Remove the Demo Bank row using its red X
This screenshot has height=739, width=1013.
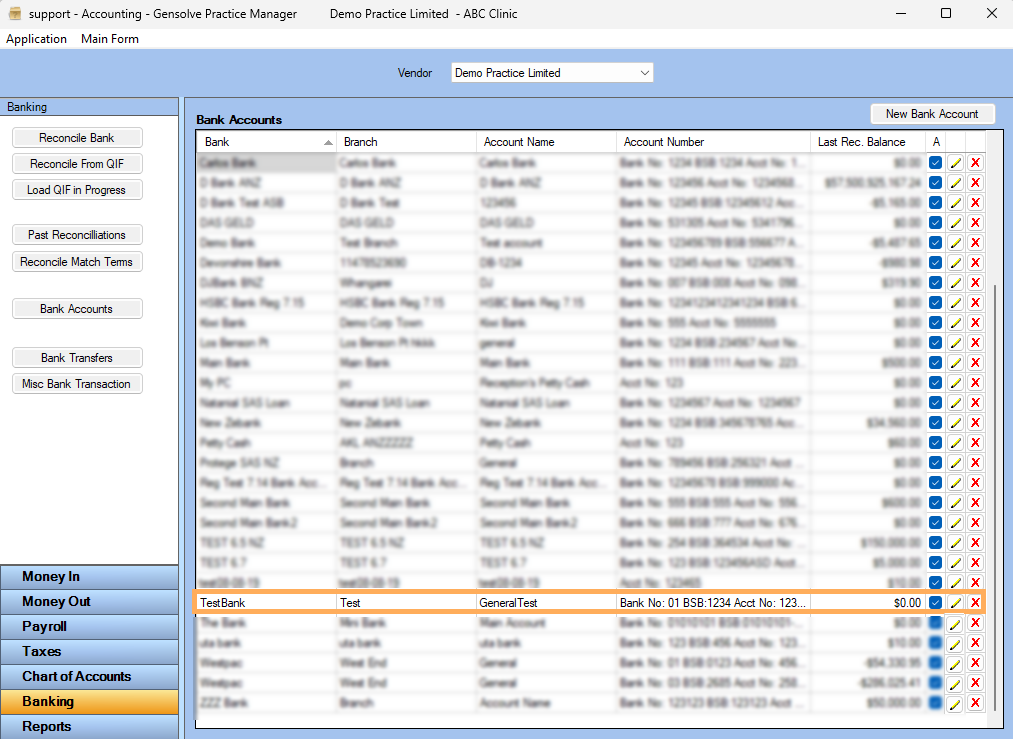976,243
